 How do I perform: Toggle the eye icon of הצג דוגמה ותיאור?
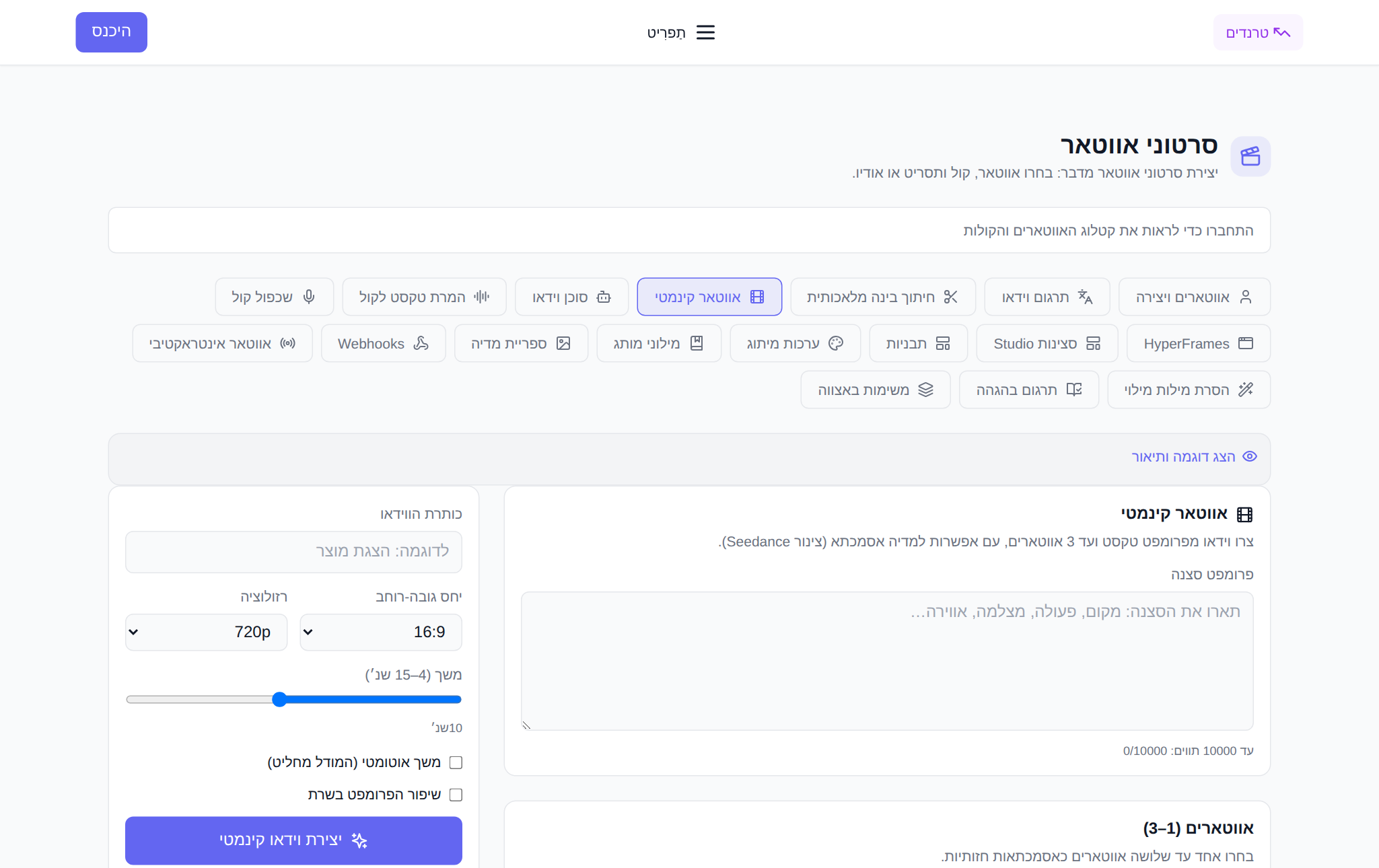1250,456
